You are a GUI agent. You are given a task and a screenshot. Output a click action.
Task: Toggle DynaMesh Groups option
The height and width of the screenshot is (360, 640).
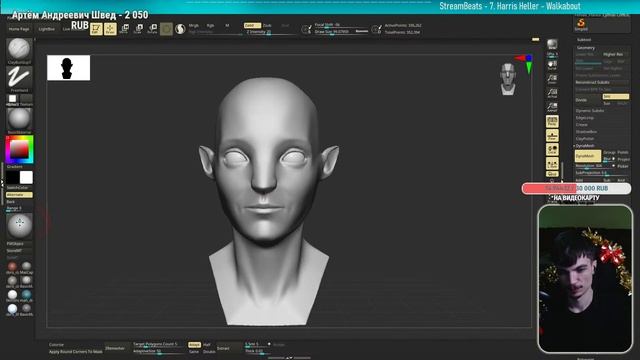click(x=609, y=152)
